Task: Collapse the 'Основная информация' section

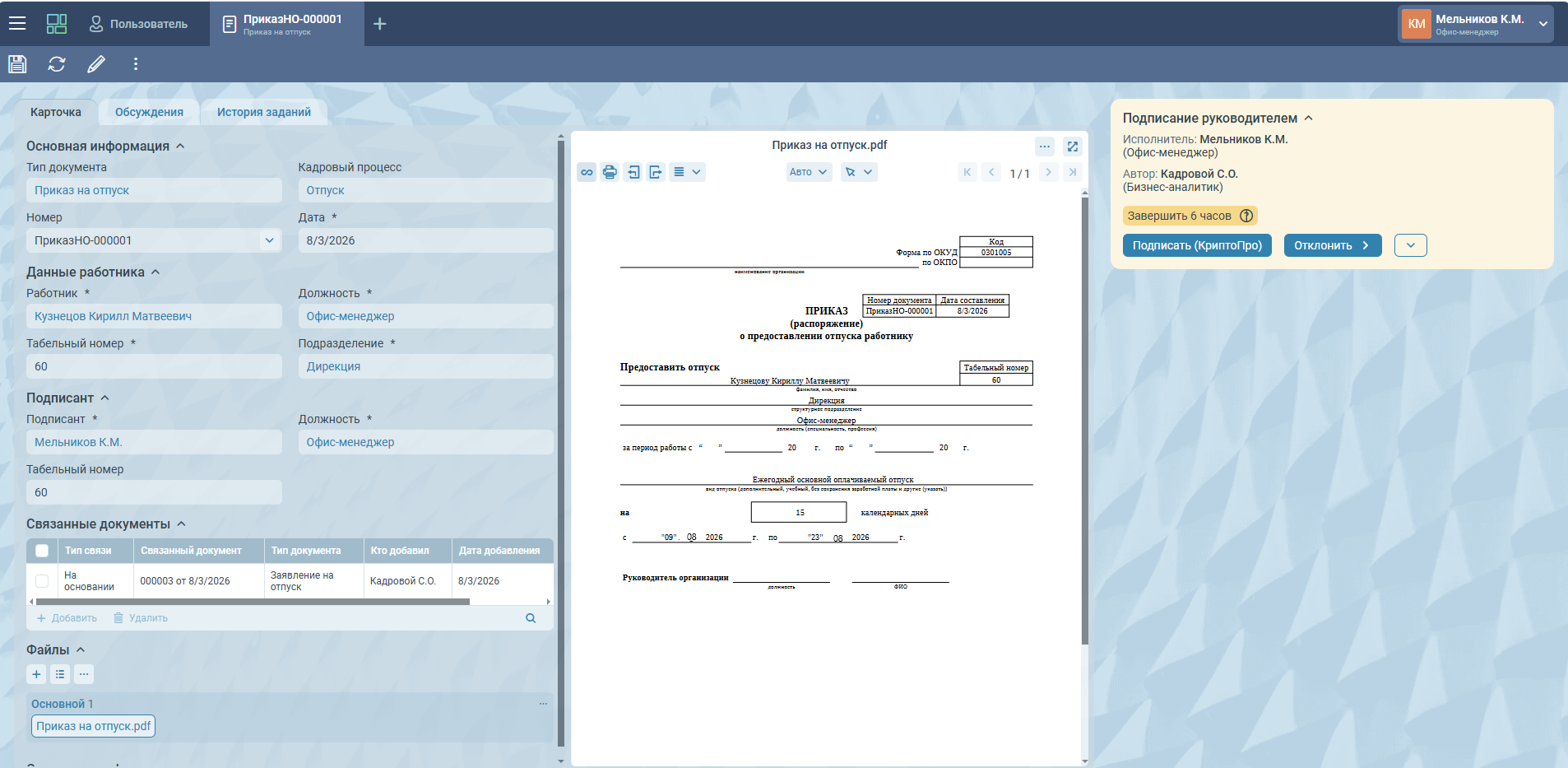Action: click(180, 146)
